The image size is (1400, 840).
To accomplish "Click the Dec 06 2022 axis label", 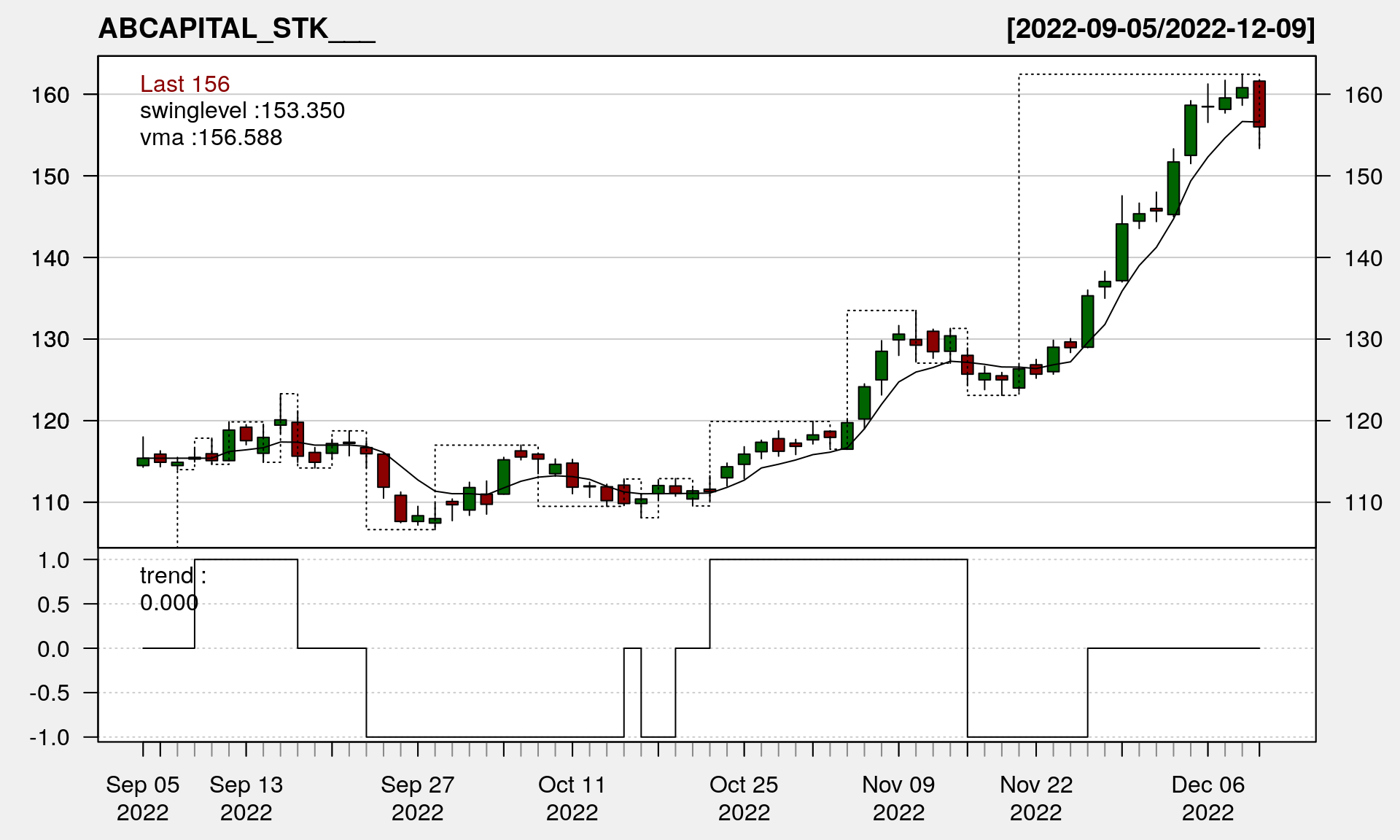I will click(1207, 798).
